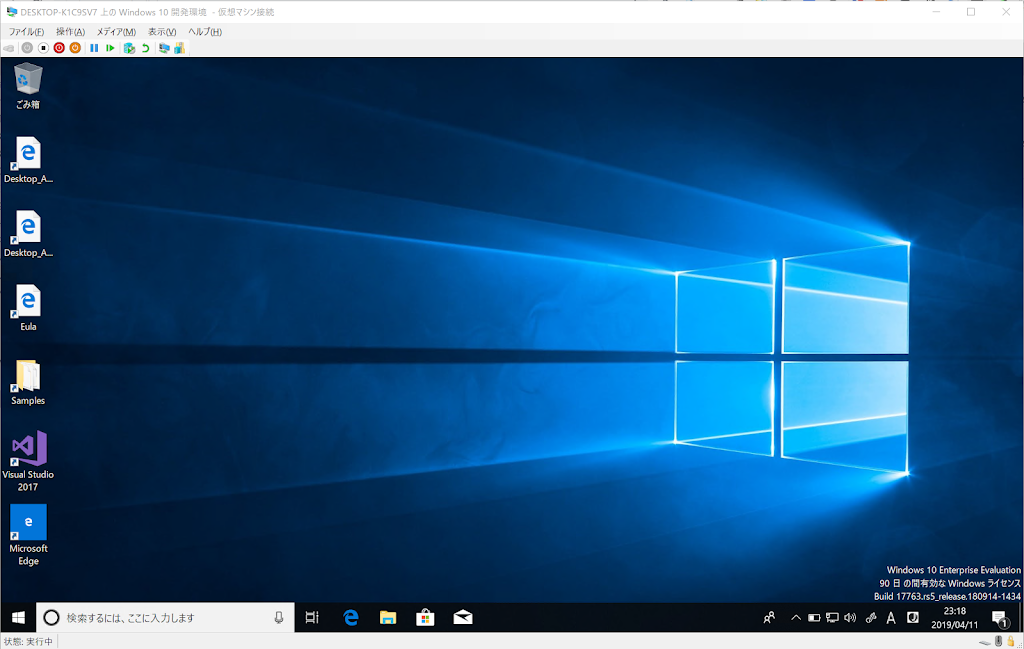This screenshot has height=649, width=1024.
Task: Click the taskbar search box
Action: [165, 618]
